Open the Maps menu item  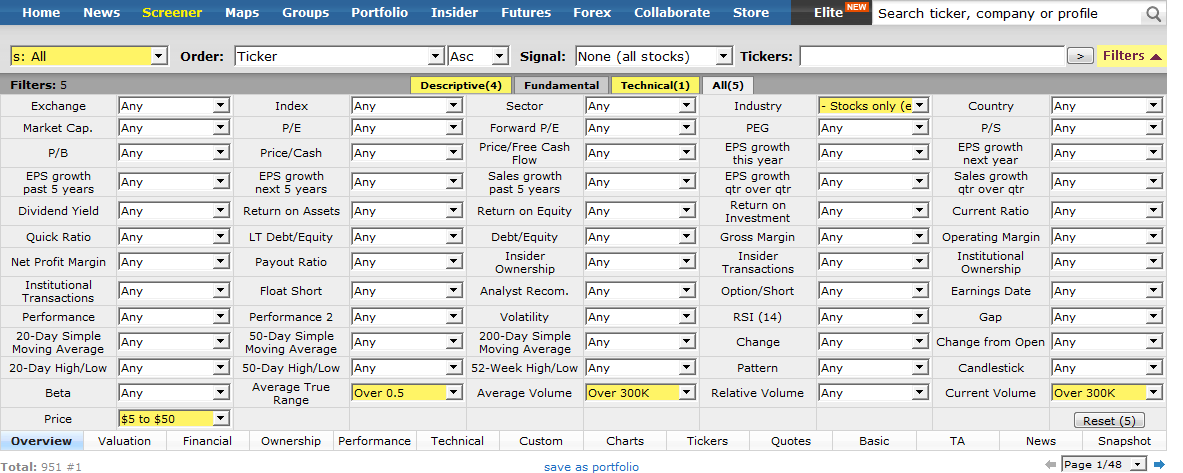[241, 13]
